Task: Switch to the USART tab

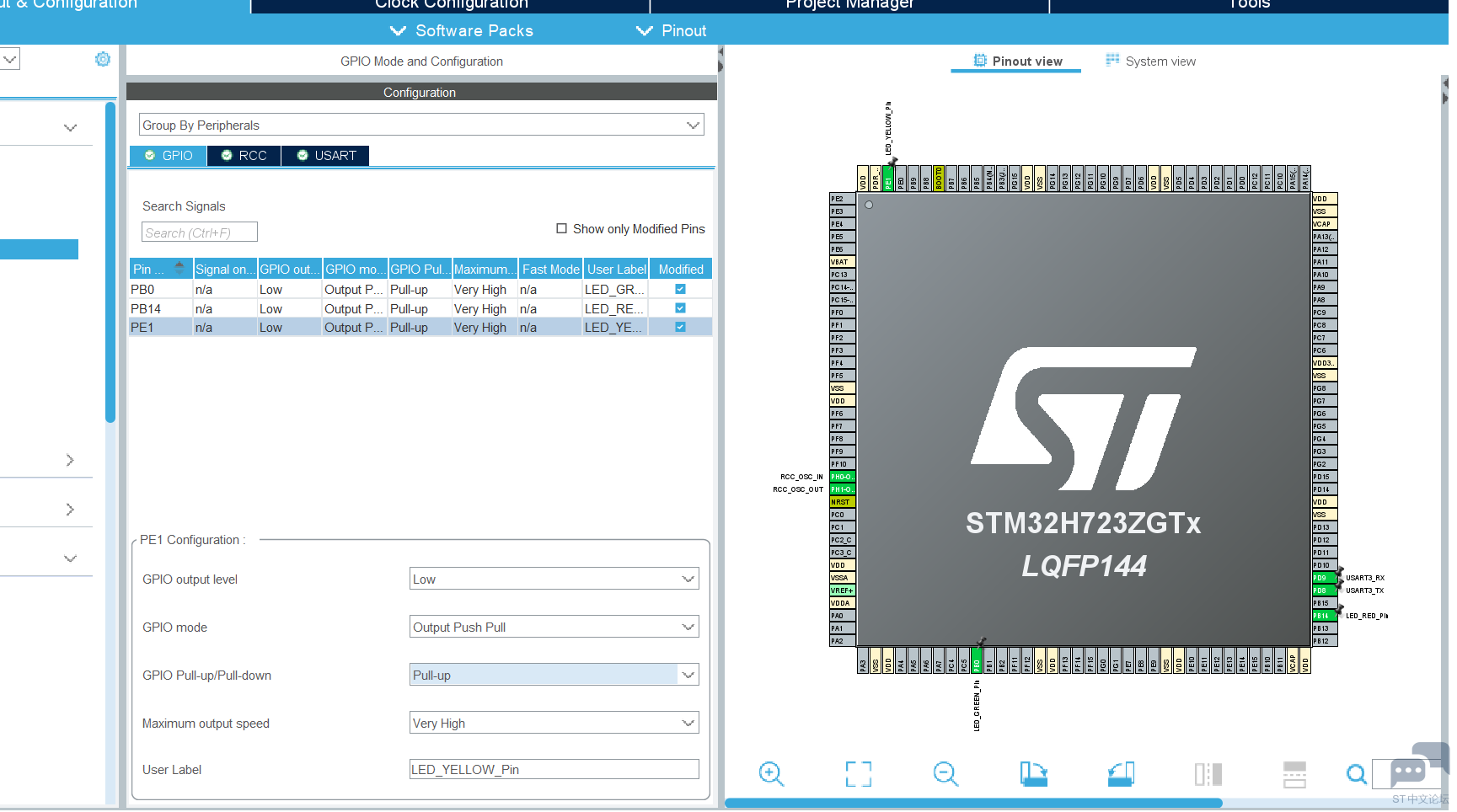Action: point(325,156)
